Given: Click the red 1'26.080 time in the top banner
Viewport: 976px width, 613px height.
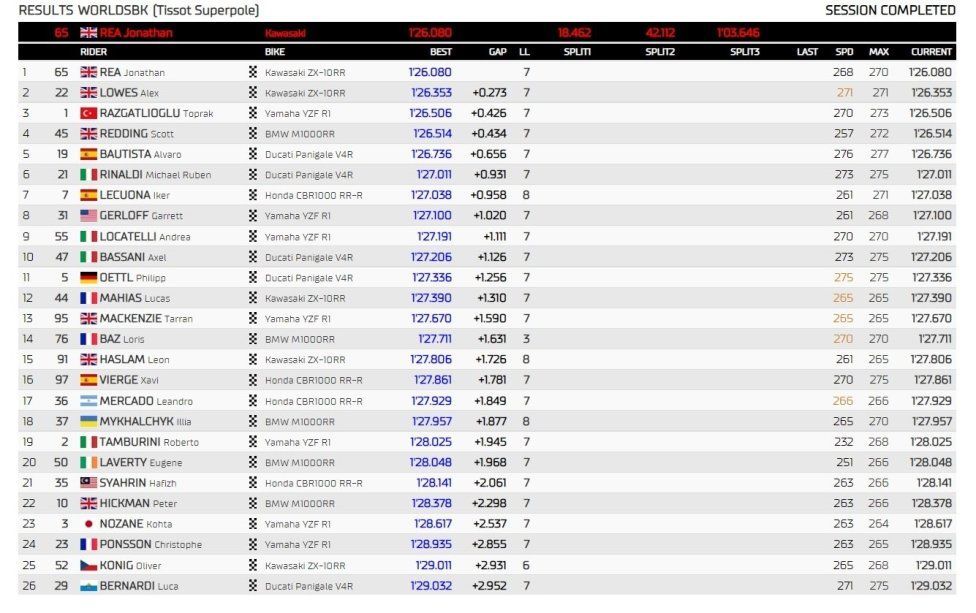Looking at the screenshot, I should tap(430, 33).
